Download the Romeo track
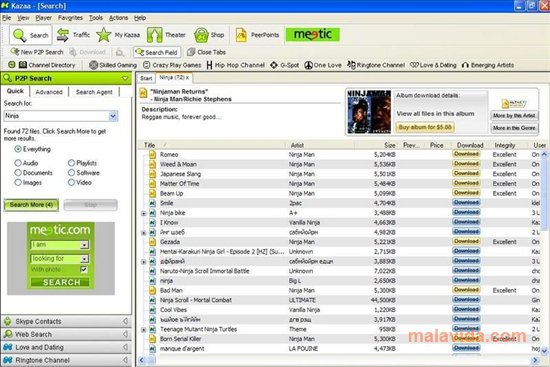Screen dimensions: 550x367 coord(466,154)
